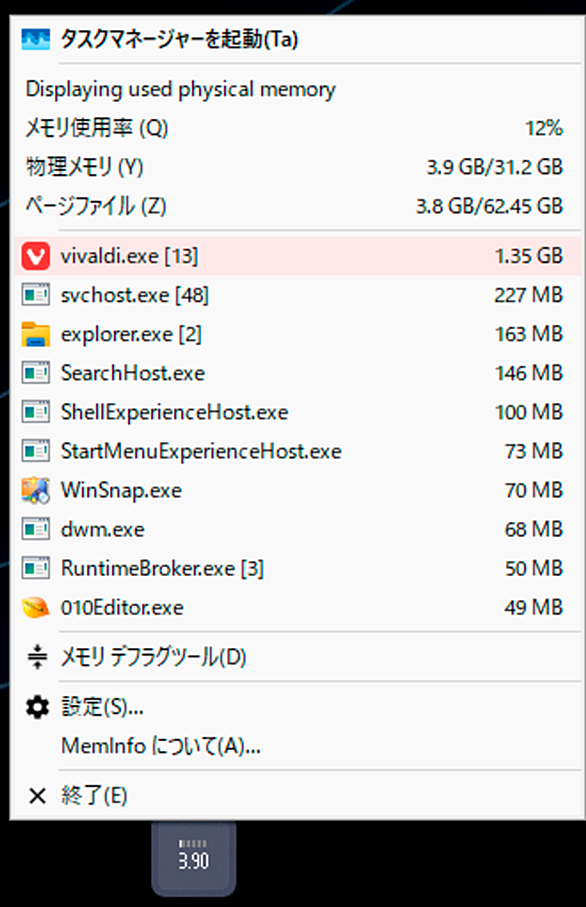Image resolution: width=586 pixels, height=907 pixels.
Task: Click the Vivaldi browser icon
Action: tap(35, 256)
